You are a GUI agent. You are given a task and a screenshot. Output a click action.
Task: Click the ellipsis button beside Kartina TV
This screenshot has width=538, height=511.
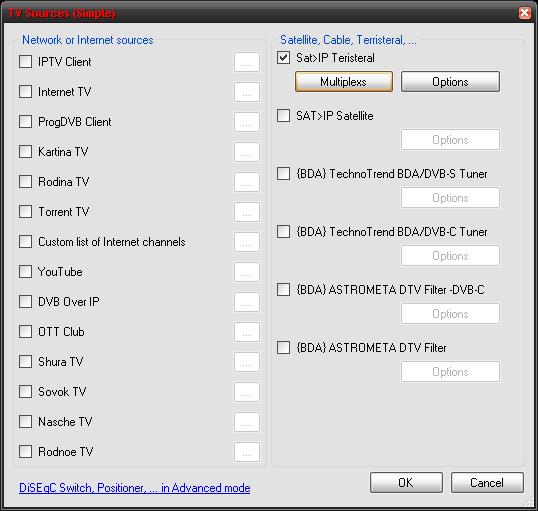coord(247,152)
